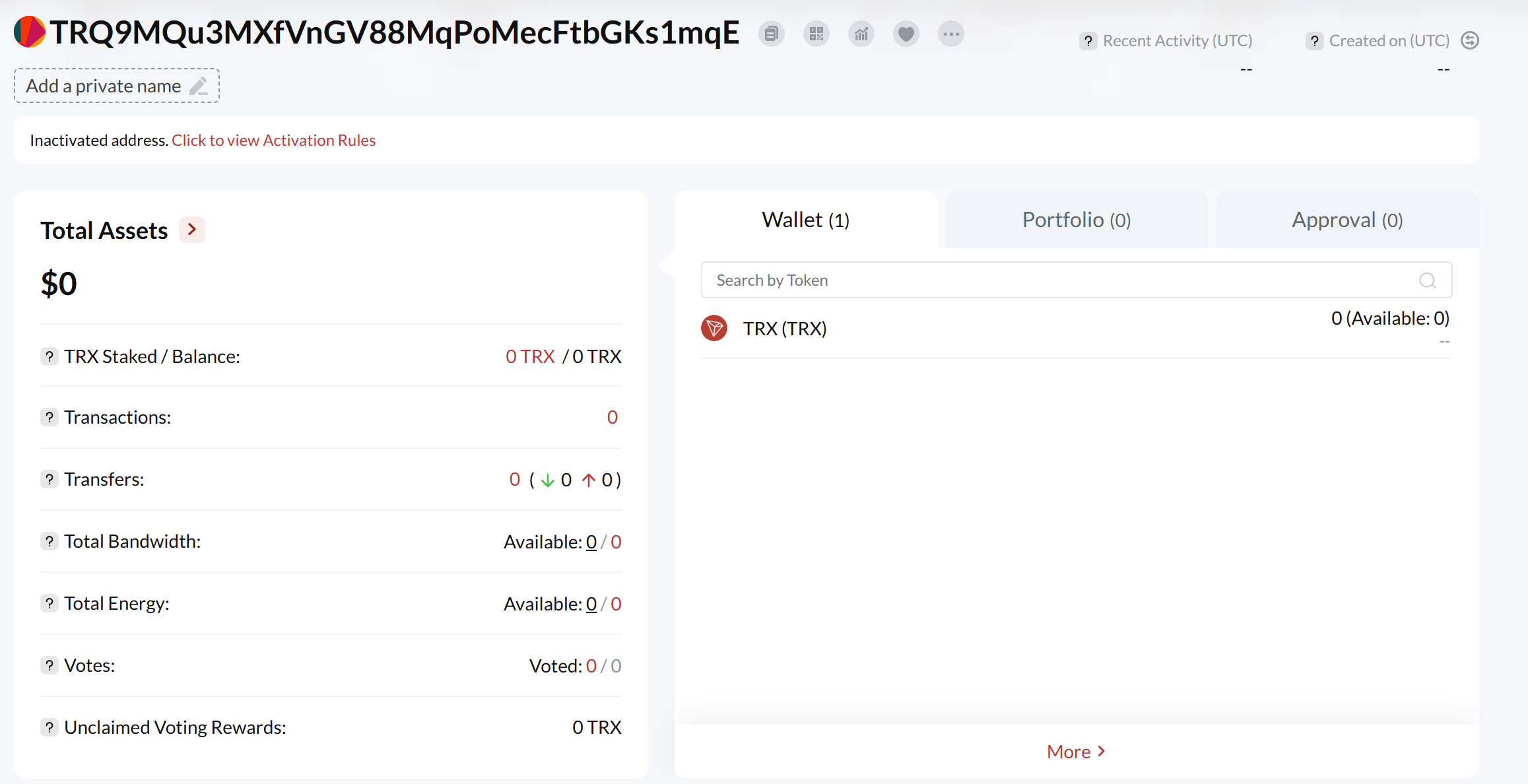Click the TRX token logo icon
This screenshot has width=1528, height=784.
click(714, 328)
